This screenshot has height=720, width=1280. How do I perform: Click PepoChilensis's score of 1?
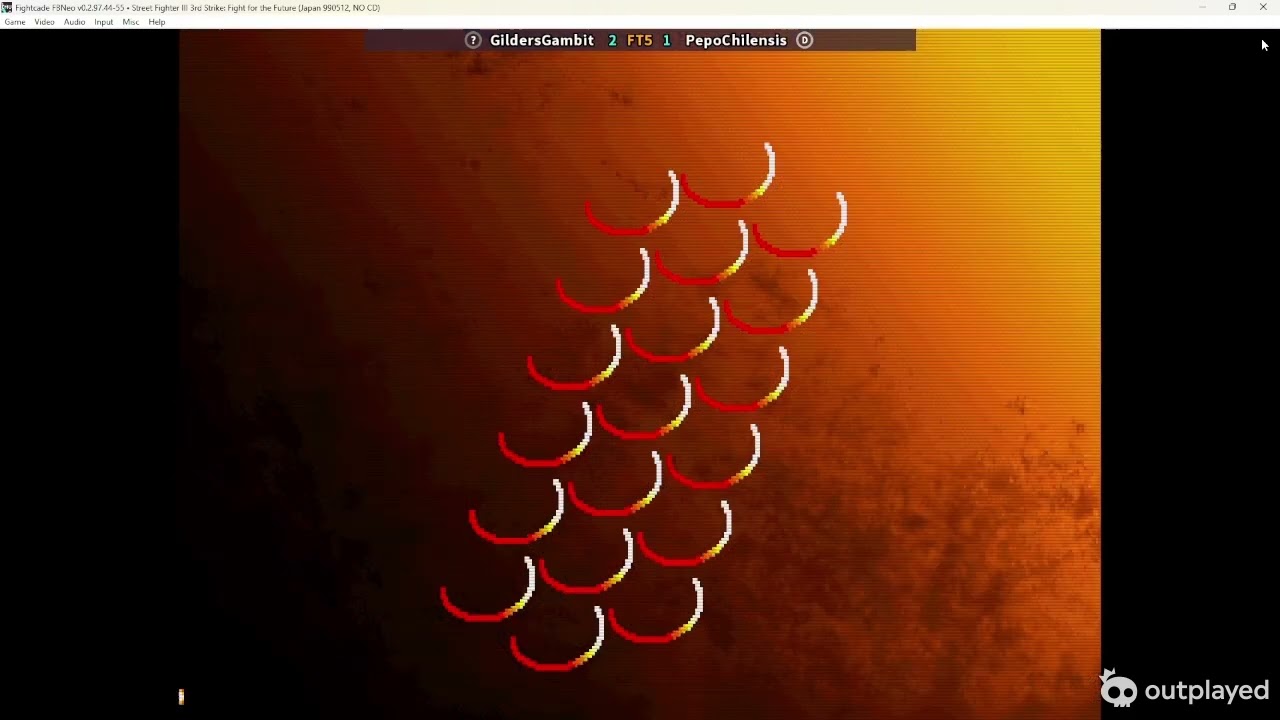(666, 40)
